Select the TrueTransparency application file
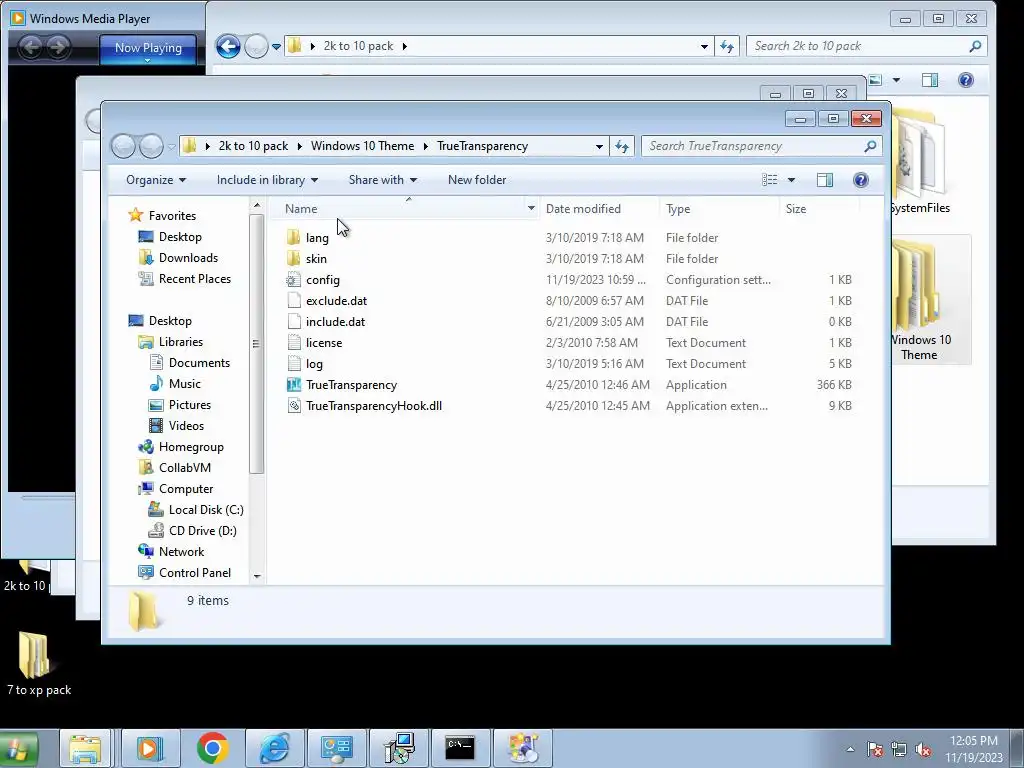 (x=351, y=385)
